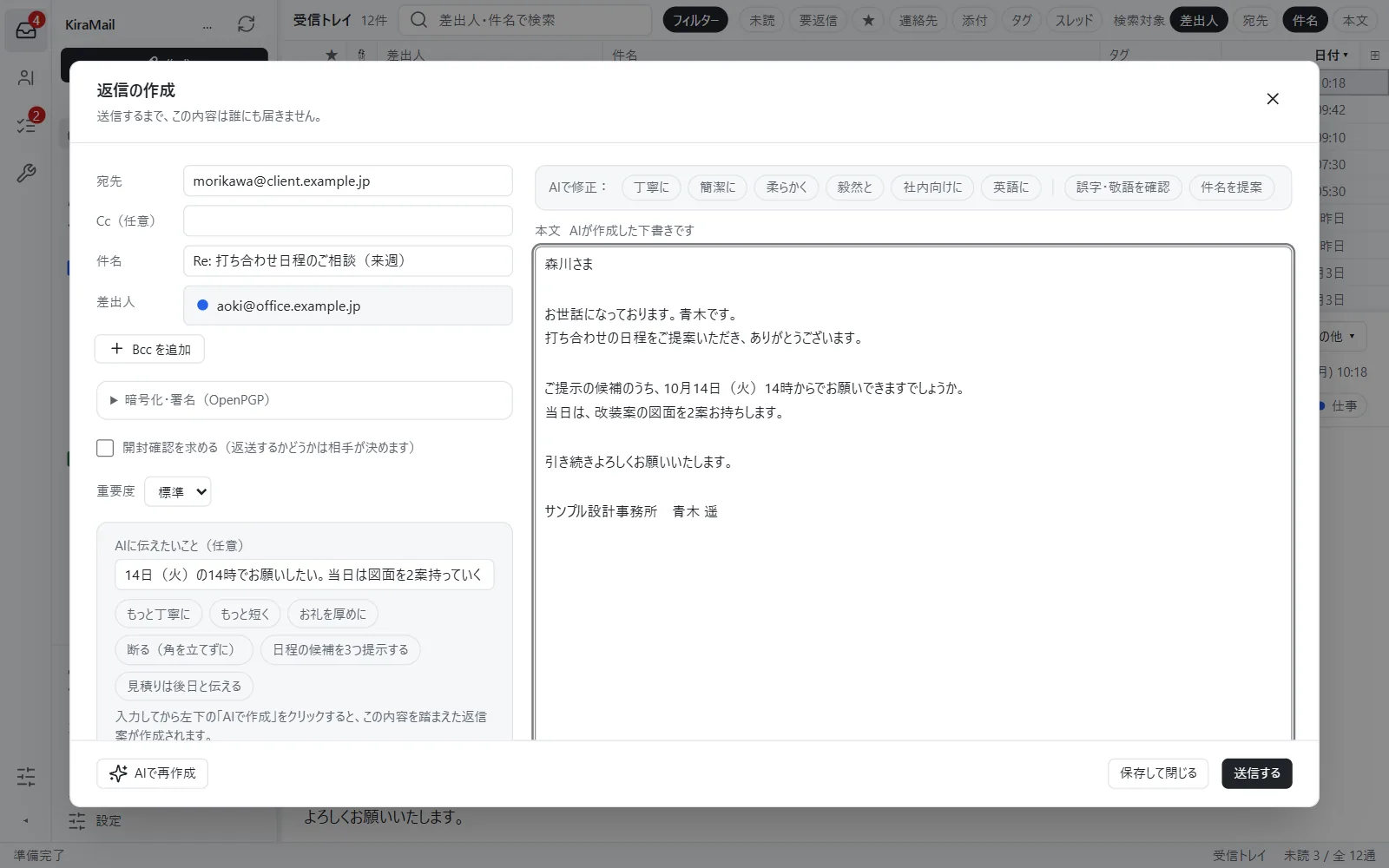Click the AIで再作成 button
1389x868 pixels.
point(152,773)
